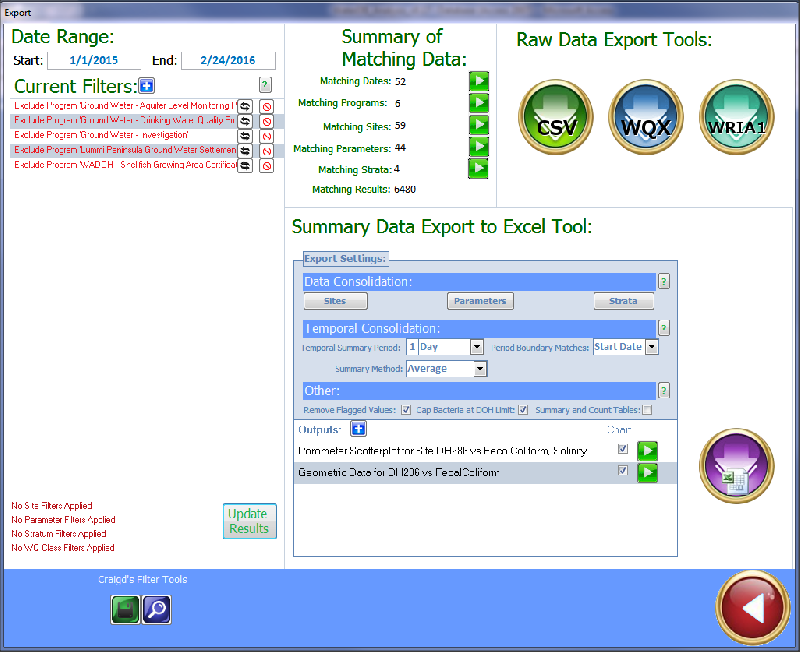Invert the Aquifer Level Monitoring filter with the swap icon
800x652 pixels.
245,107
